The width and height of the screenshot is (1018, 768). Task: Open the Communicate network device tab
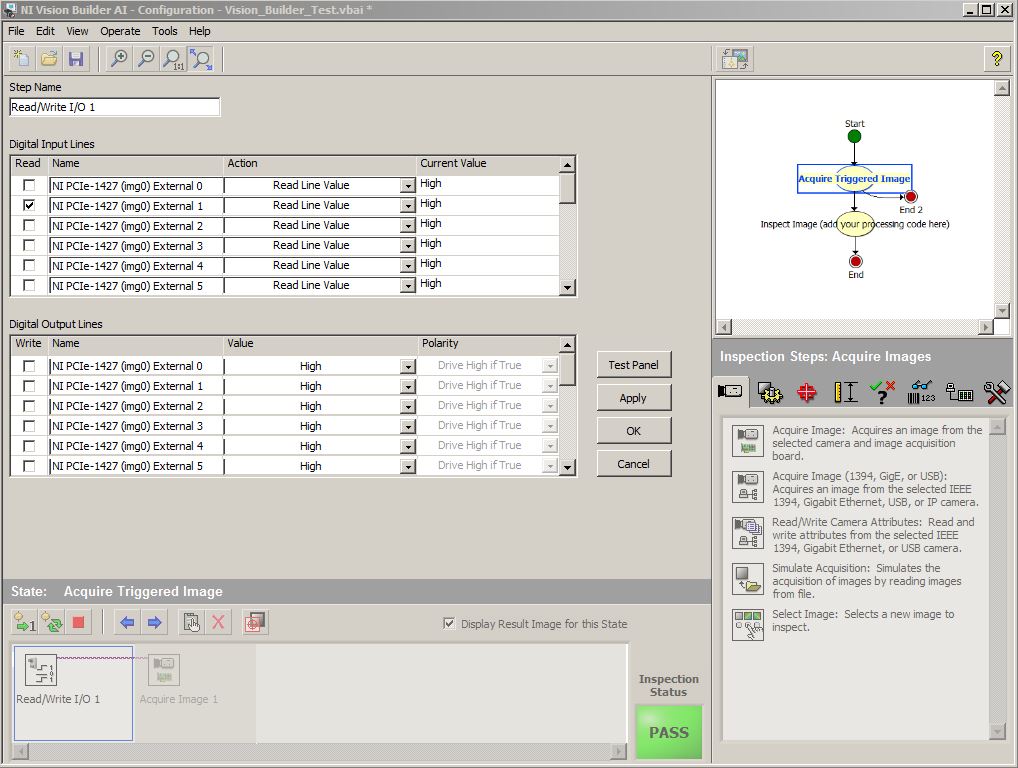point(959,392)
